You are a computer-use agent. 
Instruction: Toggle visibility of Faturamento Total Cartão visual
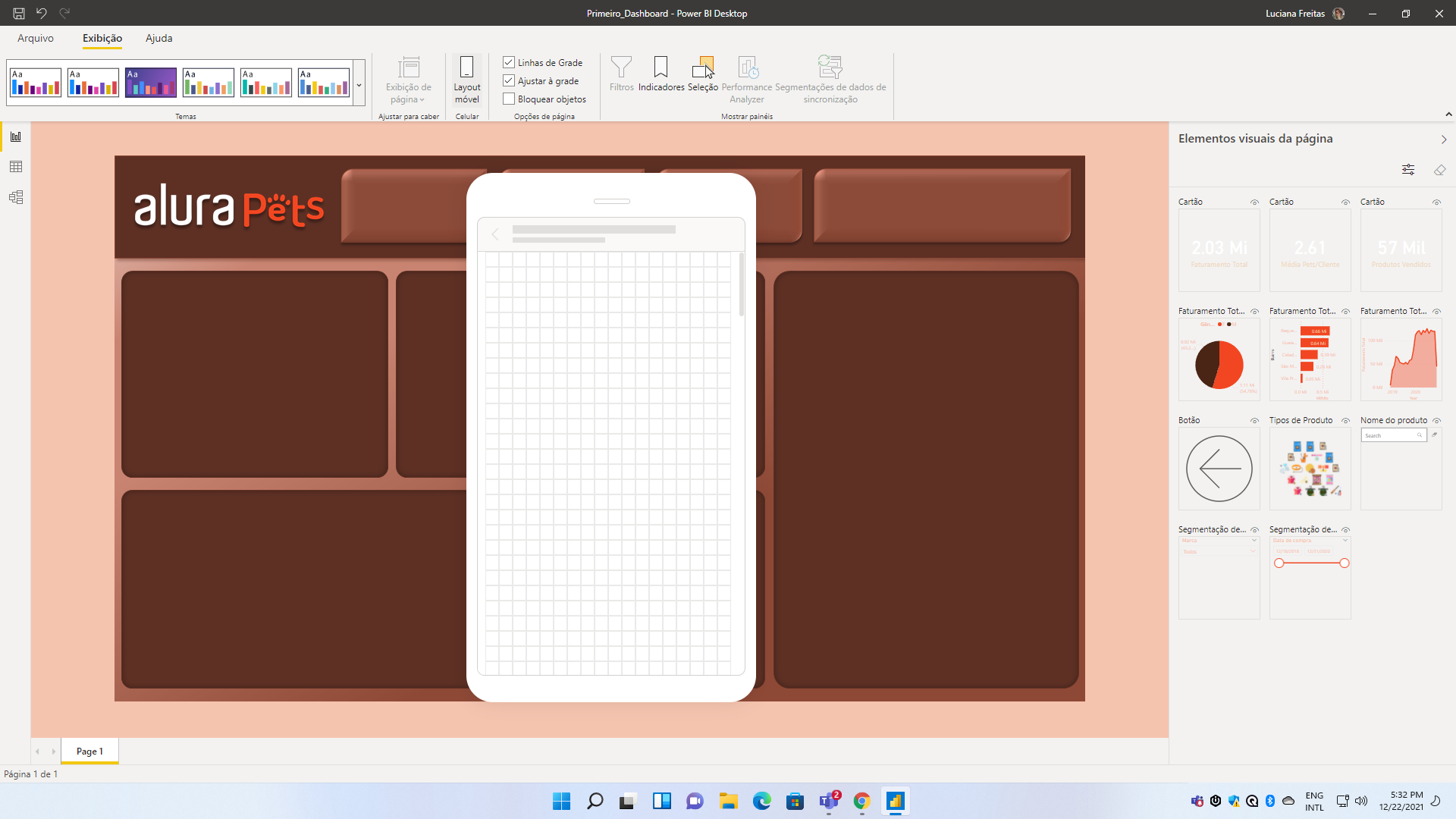[1254, 202]
